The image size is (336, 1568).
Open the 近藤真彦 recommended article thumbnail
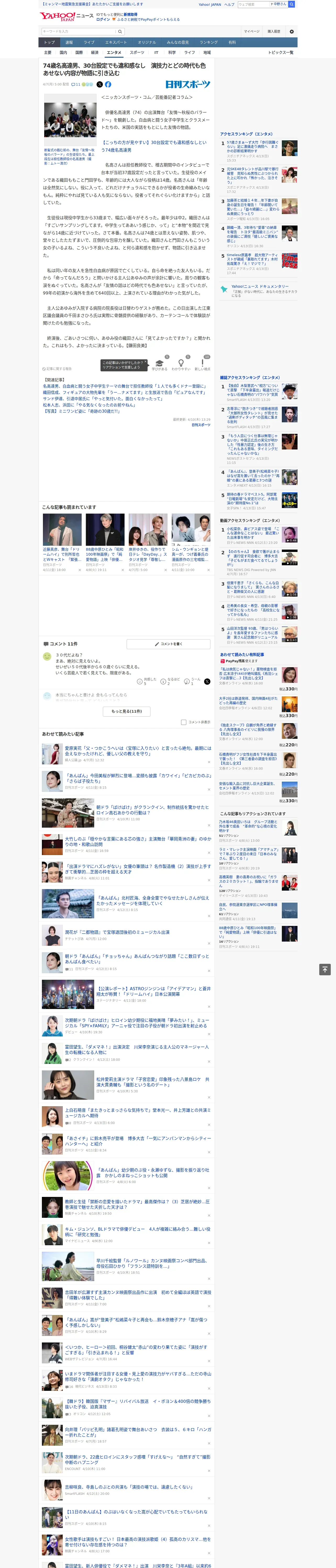click(x=62, y=529)
